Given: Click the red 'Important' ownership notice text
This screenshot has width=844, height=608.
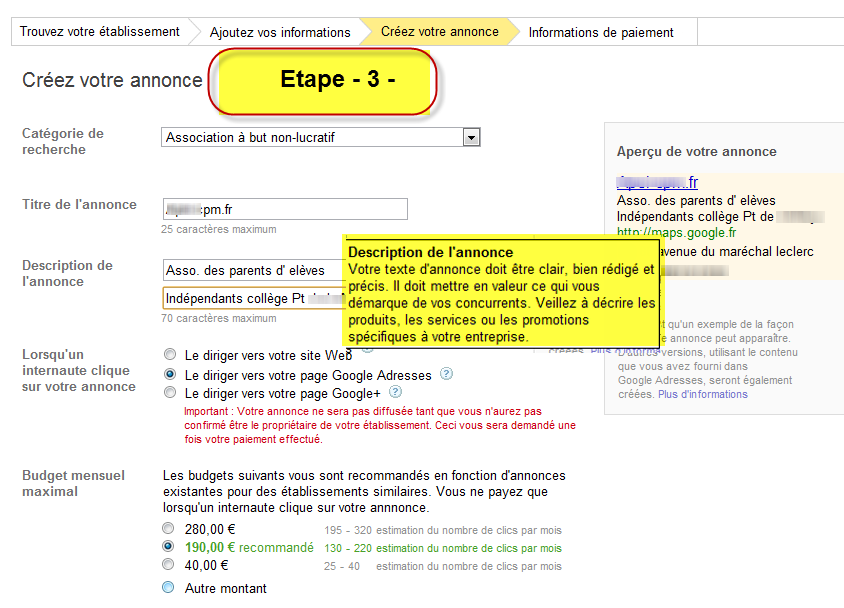Looking at the screenshot, I should coord(380,425).
